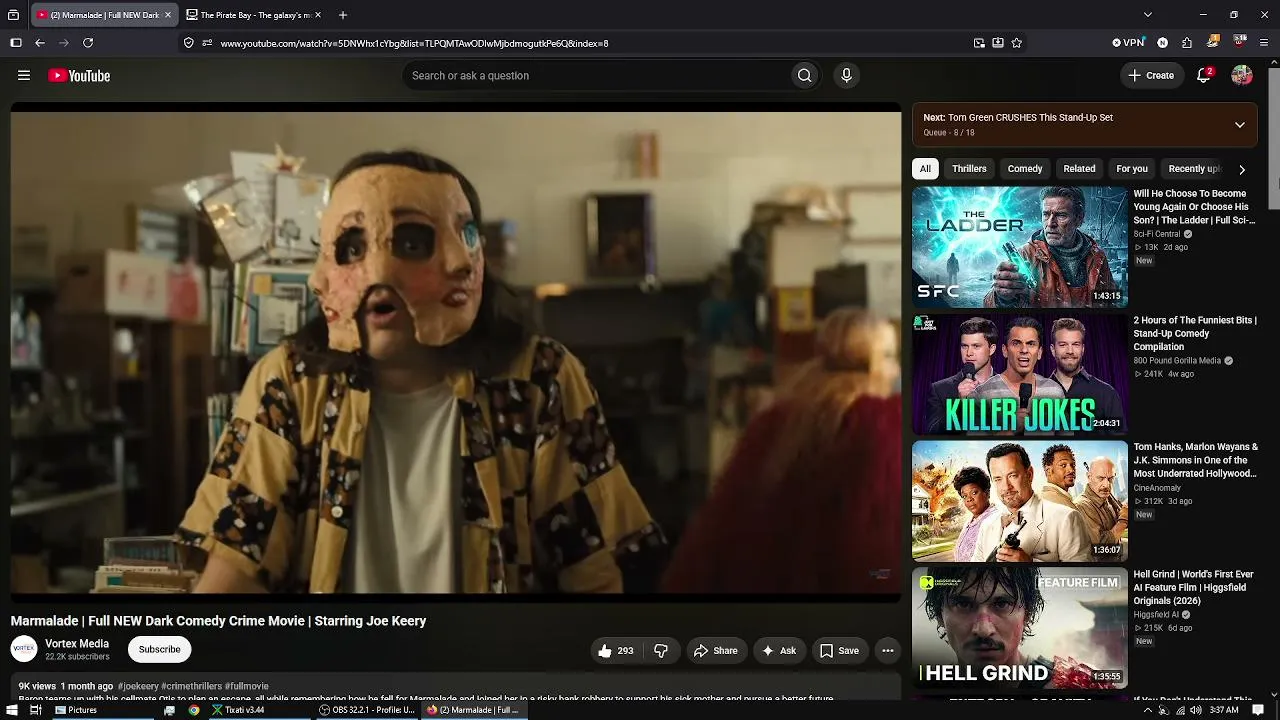The image size is (1280, 720).
Task: Open the browser main menu
Action: click(1264, 43)
